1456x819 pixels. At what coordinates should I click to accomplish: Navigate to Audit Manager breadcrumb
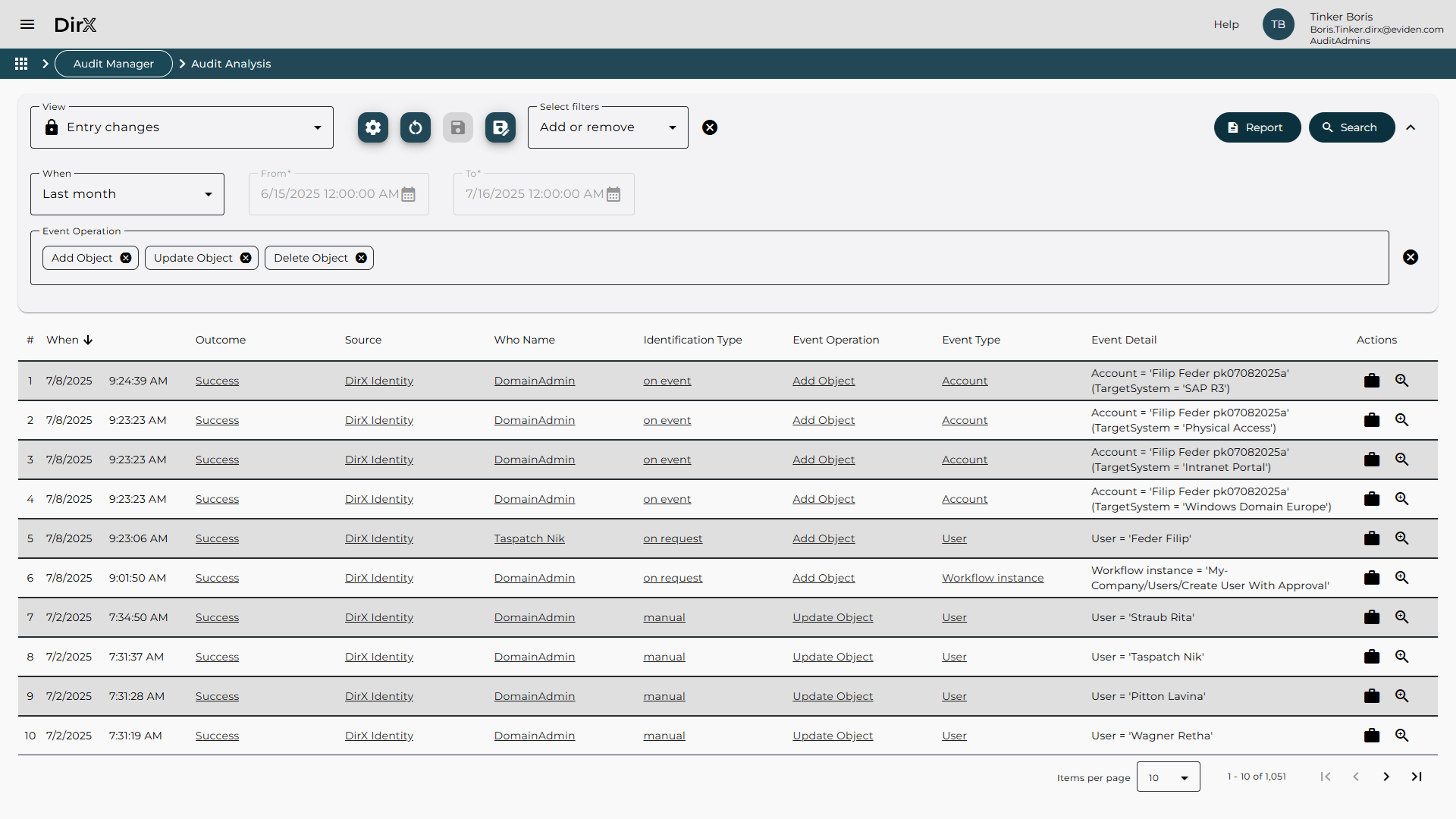coord(114,64)
